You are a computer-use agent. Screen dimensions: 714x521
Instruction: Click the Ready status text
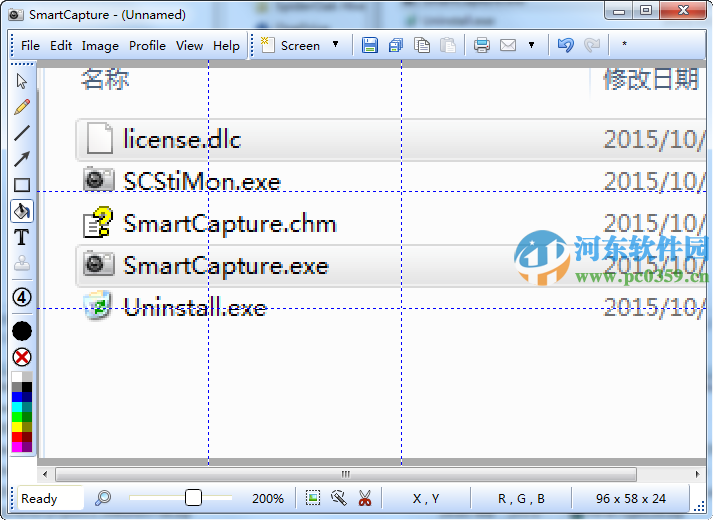point(39,499)
